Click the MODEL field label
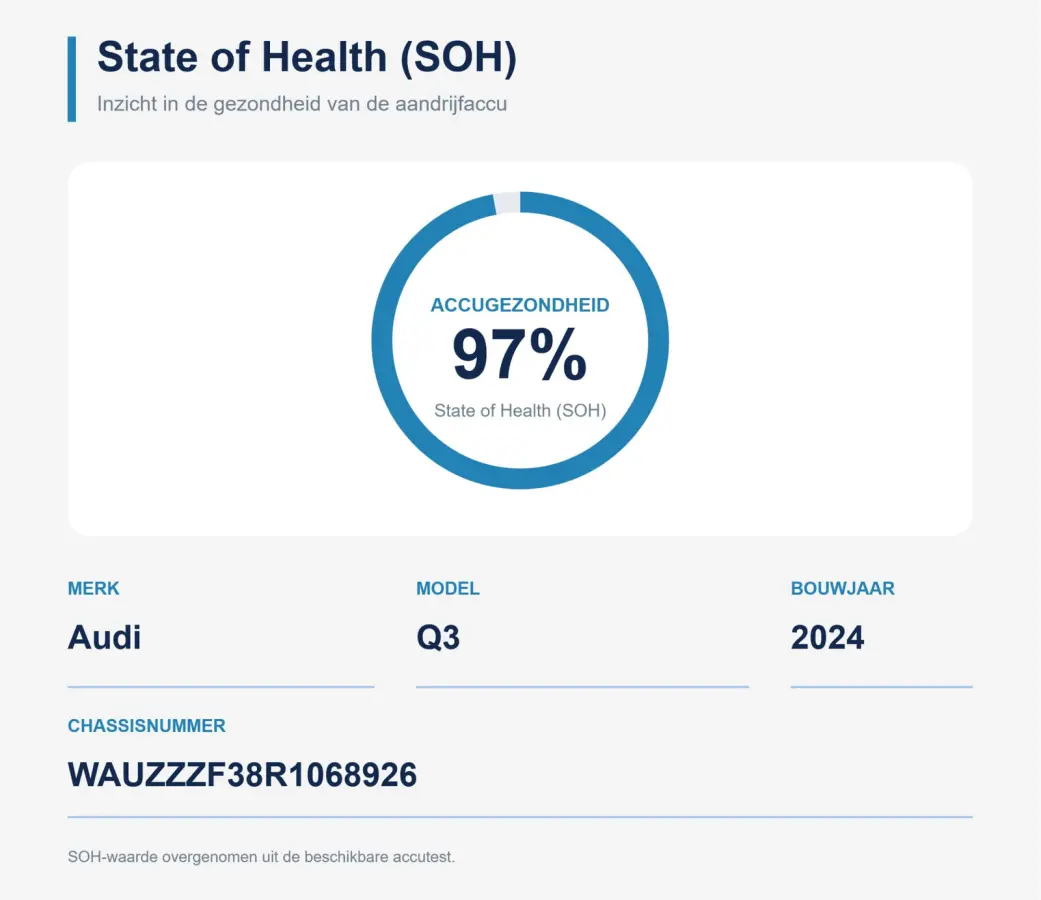Screen dimensions: 1041x900 coord(447,588)
